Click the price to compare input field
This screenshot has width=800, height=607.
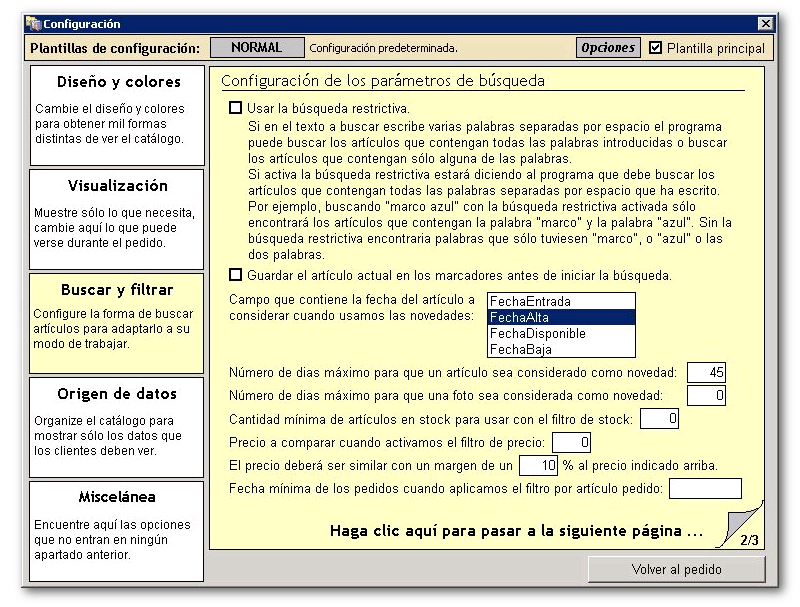pyautogui.click(x=571, y=442)
